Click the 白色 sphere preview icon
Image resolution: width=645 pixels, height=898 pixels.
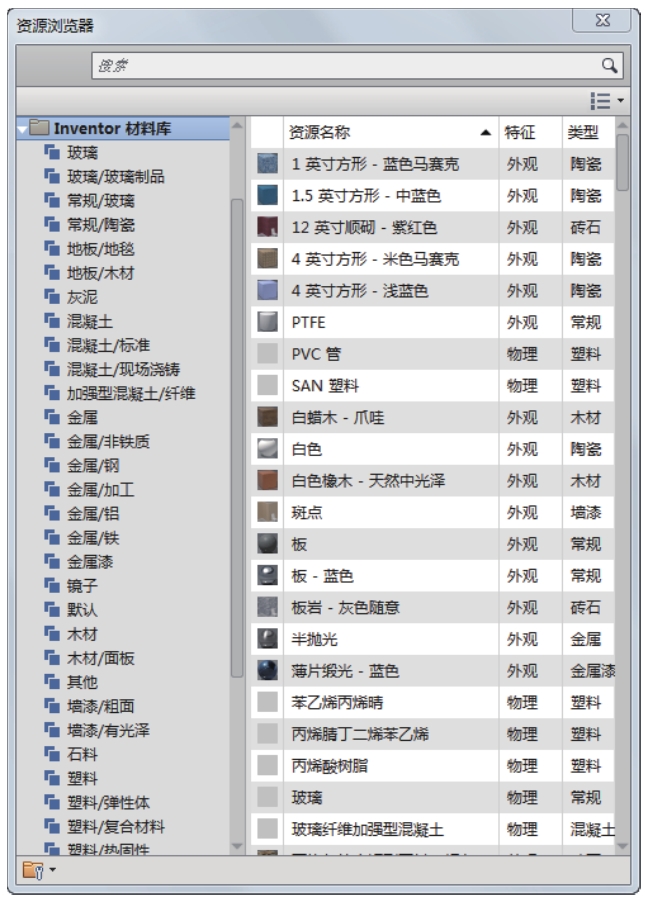click(268, 448)
